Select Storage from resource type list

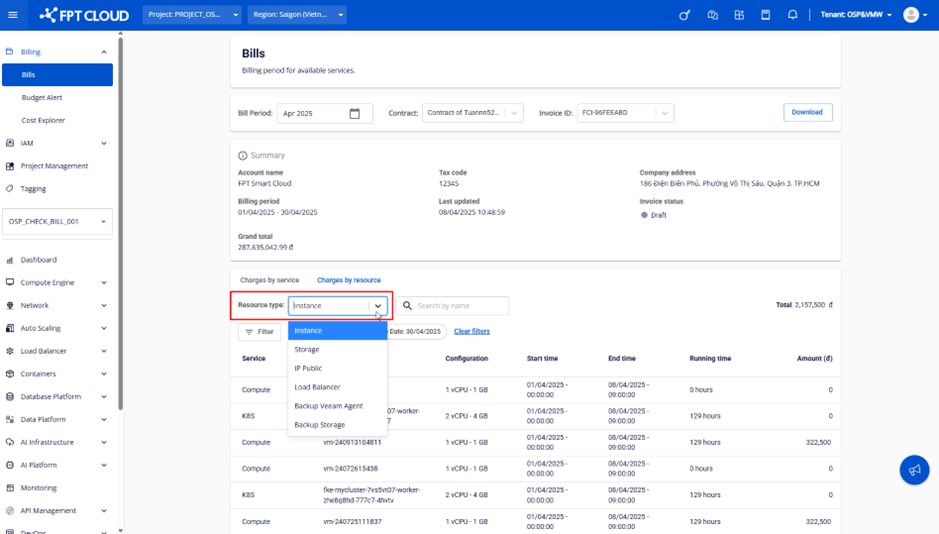coord(307,350)
